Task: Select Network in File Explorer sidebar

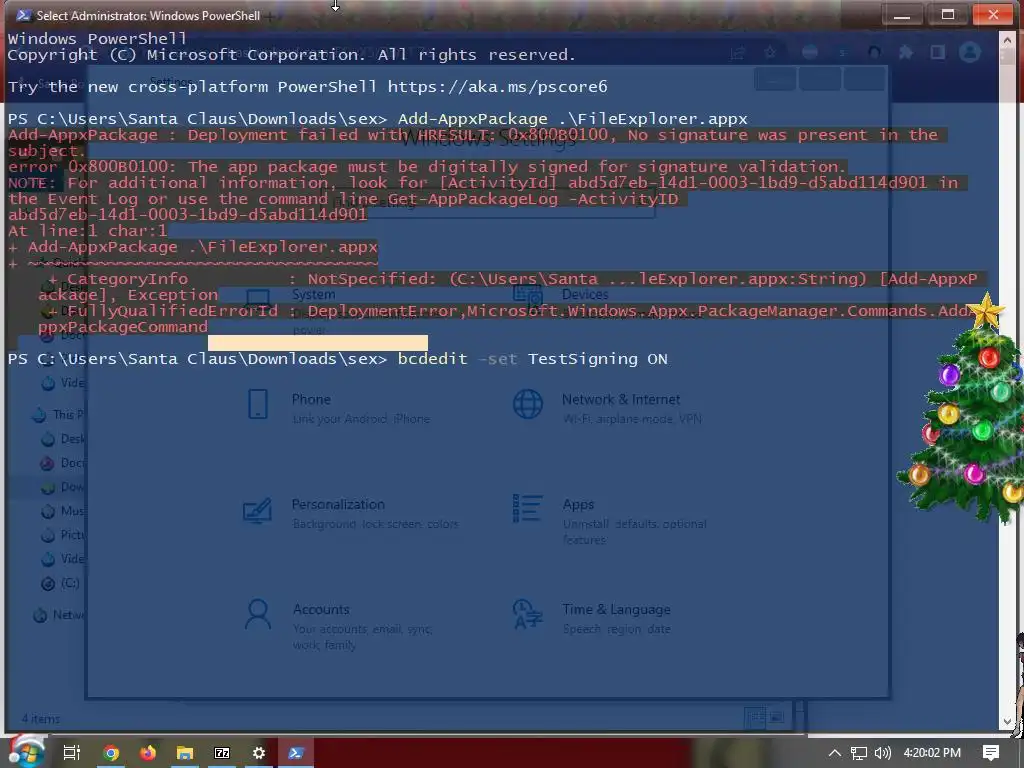Action: pos(59,615)
